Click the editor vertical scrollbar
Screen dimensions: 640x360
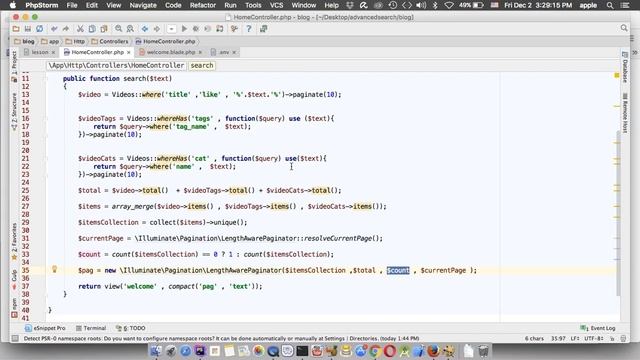click(x=617, y=213)
